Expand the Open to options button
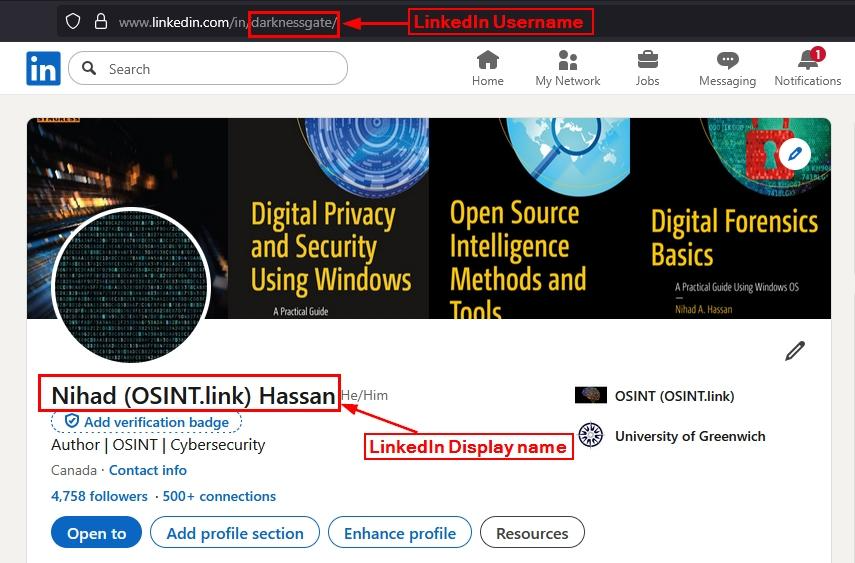 pyautogui.click(x=96, y=533)
